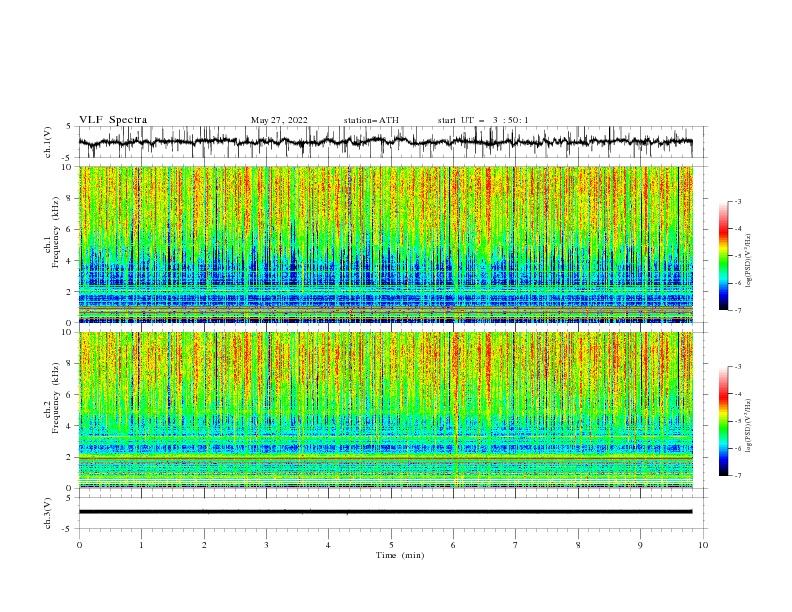Click the time axis tick label "7"
Viewport: 792px width, 612px height.
516,545
